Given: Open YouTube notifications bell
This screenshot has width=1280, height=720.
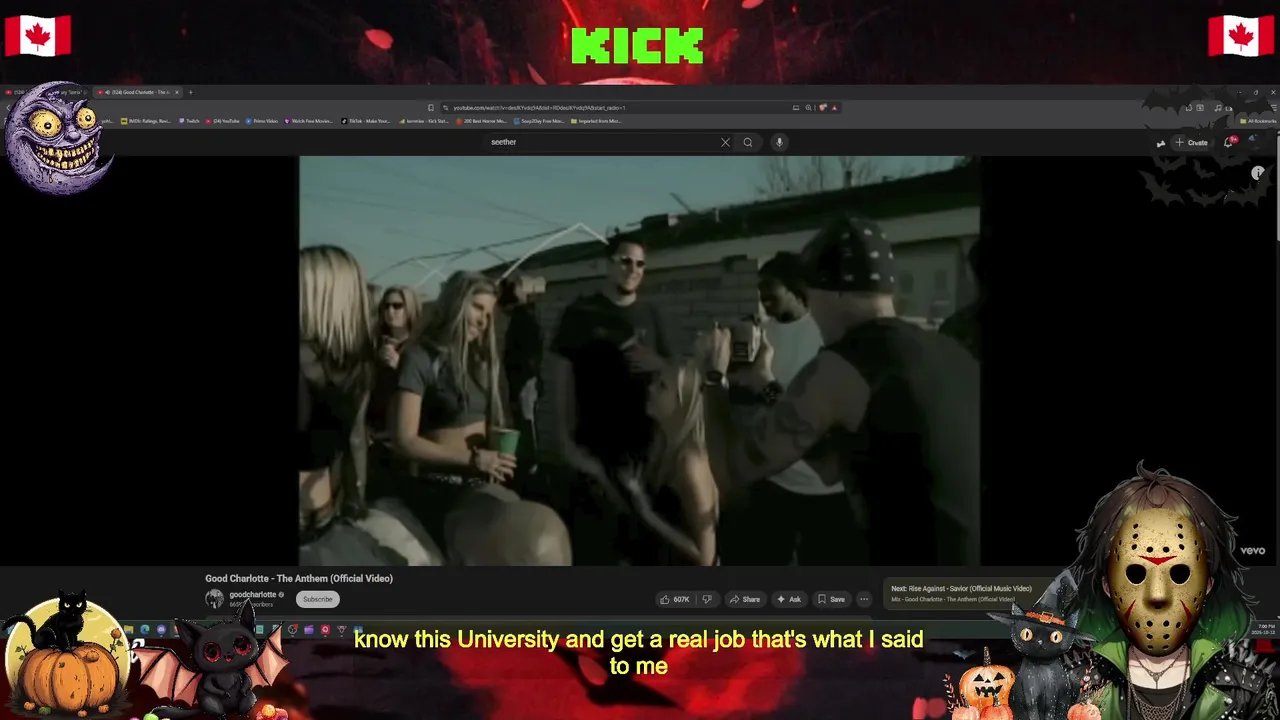Looking at the screenshot, I should tap(1229, 142).
